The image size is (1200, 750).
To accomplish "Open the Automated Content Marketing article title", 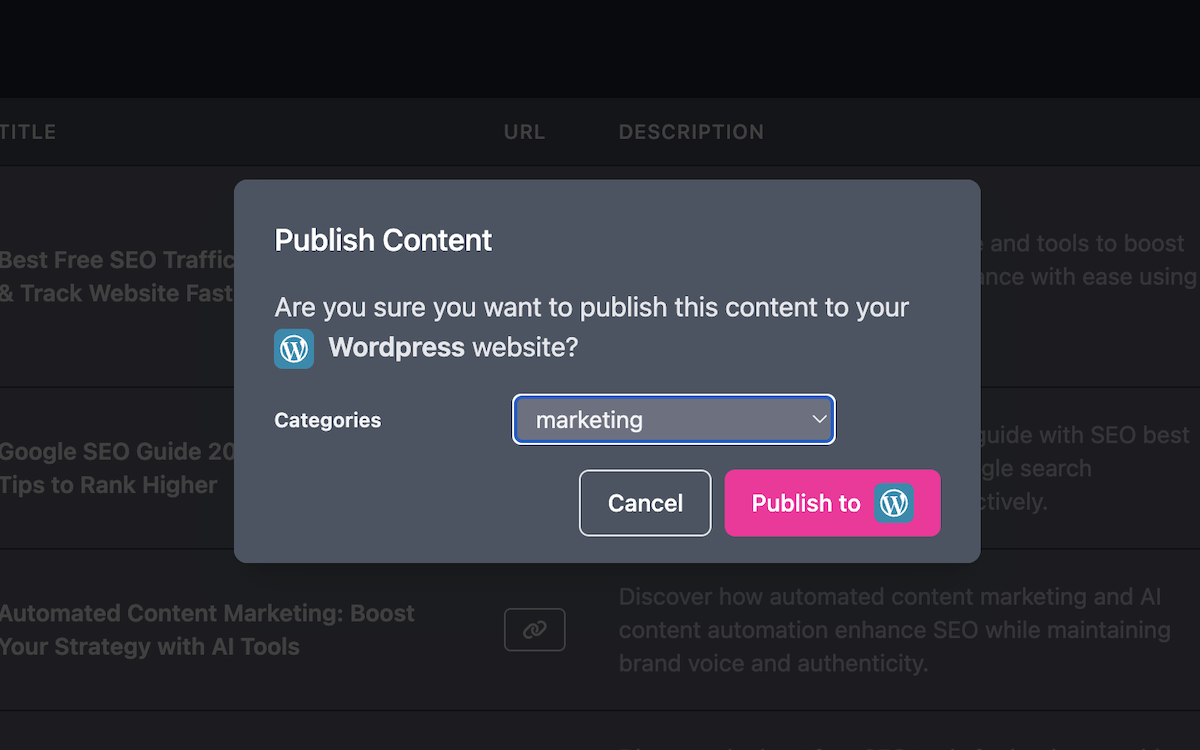I will click(x=207, y=630).
